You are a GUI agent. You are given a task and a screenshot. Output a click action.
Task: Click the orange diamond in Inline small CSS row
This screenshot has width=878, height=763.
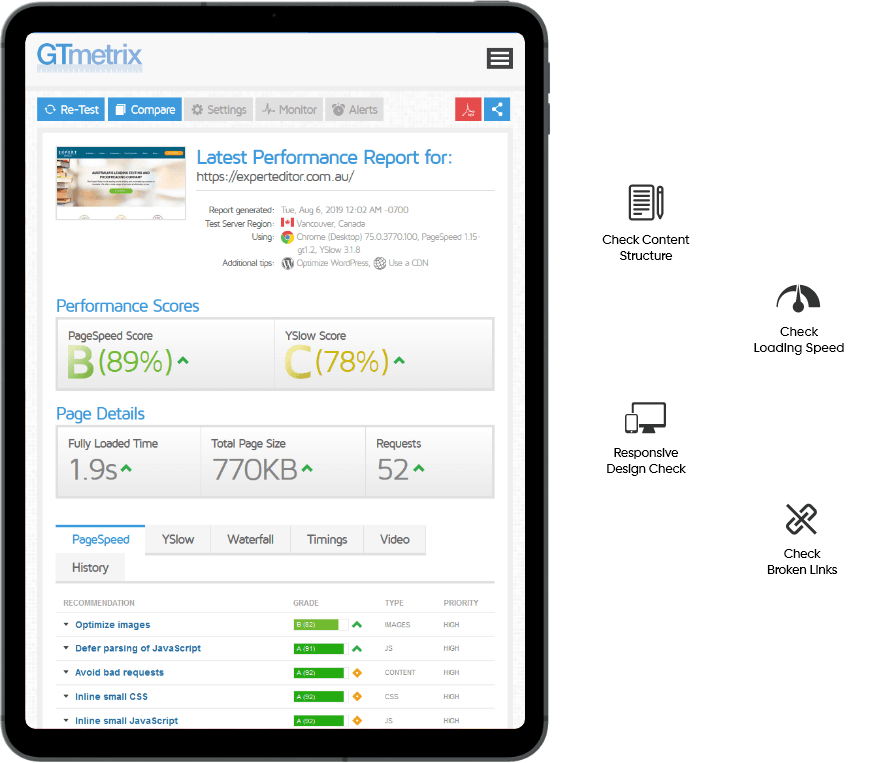(357, 697)
